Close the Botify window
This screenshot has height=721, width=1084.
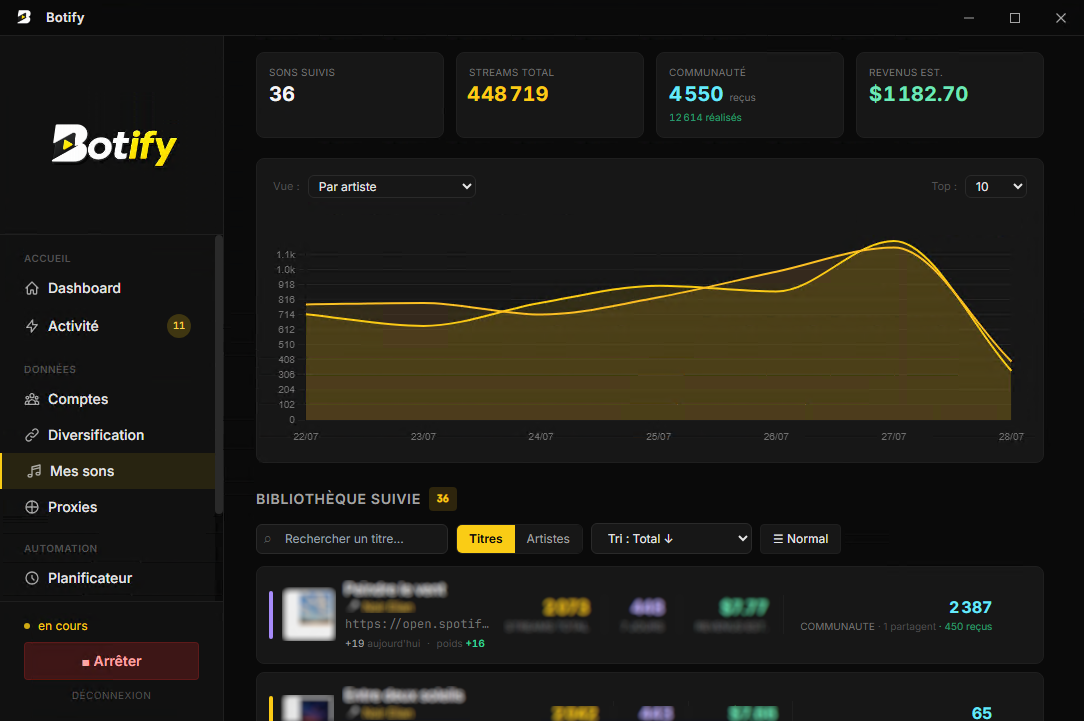[1060, 18]
